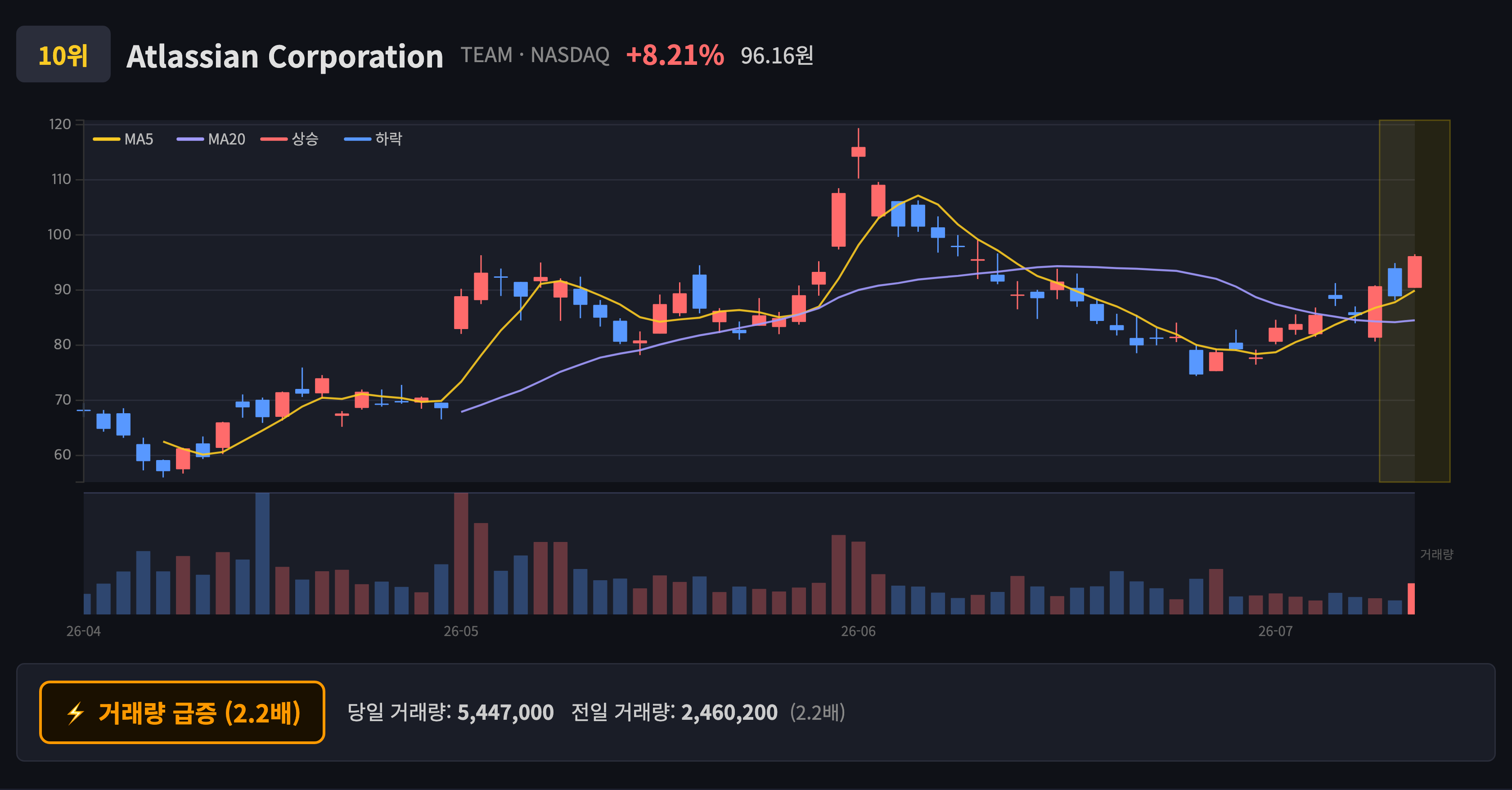Image resolution: width=1512 pixels, height=790 pixels.
Task: Click the 전일 거래량 value 2,460,200
Action: click(729, 713)
